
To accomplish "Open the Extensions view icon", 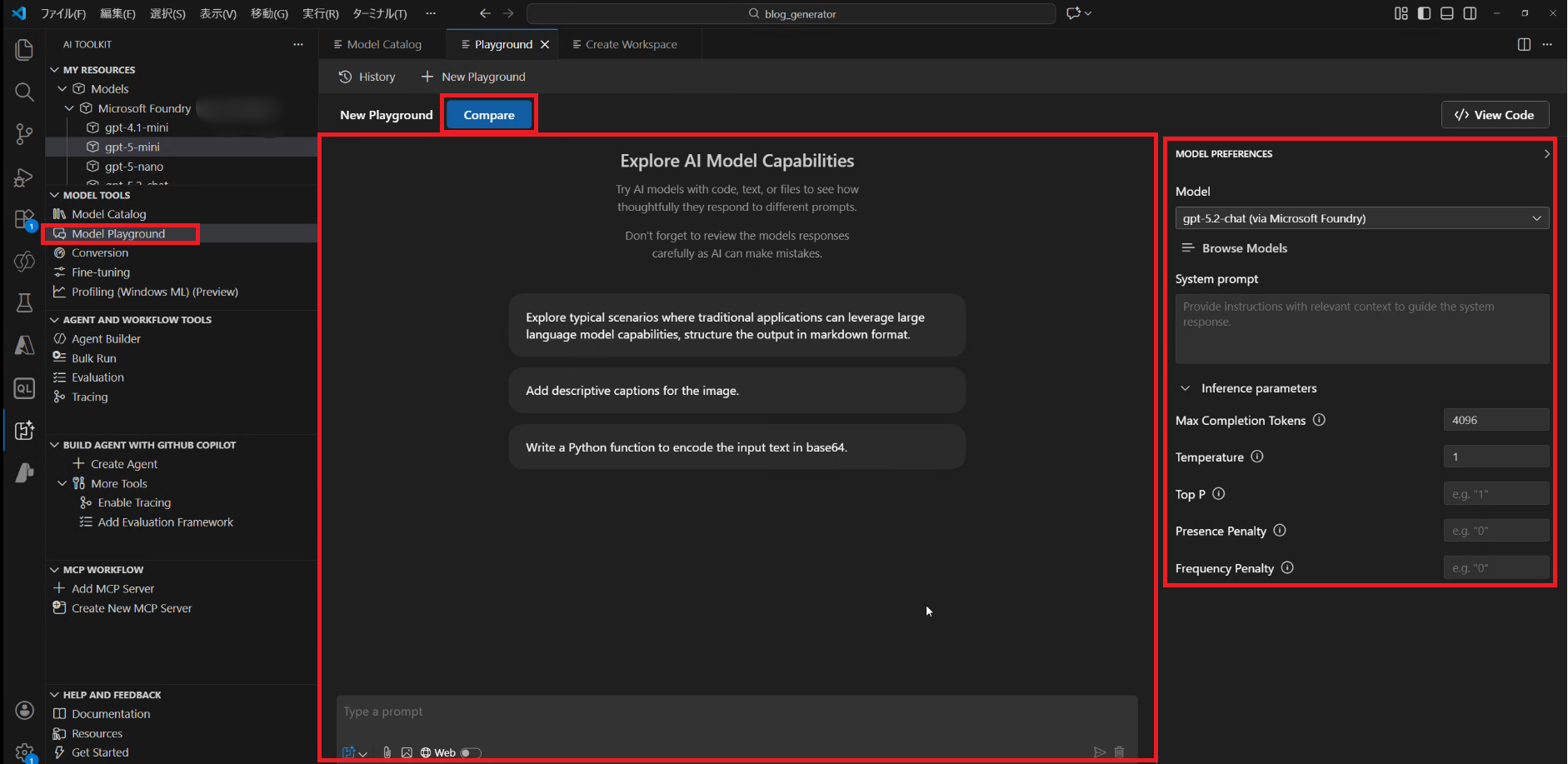I will (x=24, y=219).
